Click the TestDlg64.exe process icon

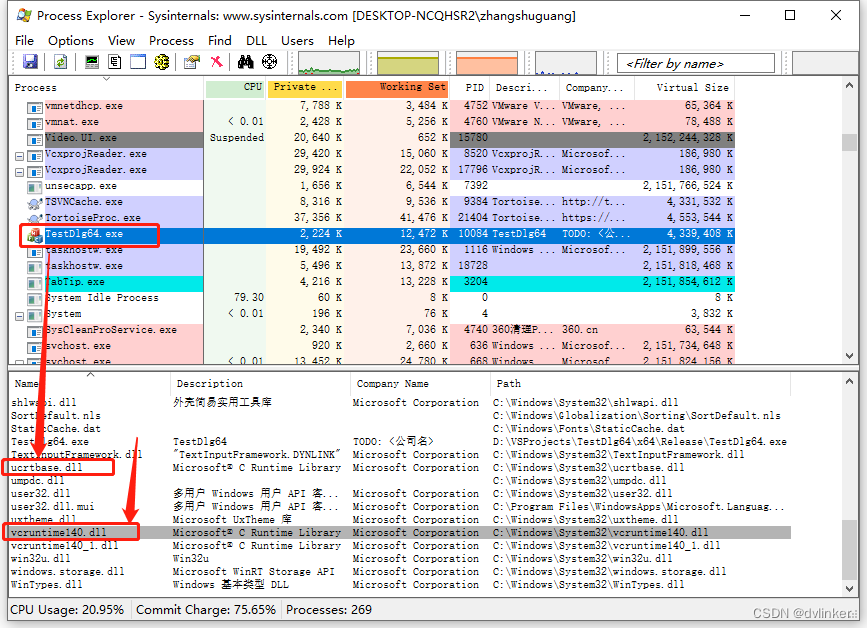tap(35, 234)
